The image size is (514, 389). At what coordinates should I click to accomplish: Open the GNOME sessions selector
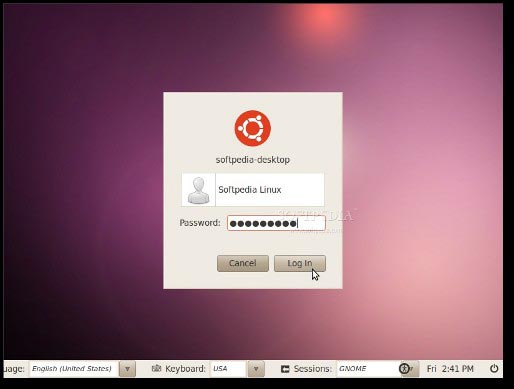pyautogui.click(x=368, y=369)
